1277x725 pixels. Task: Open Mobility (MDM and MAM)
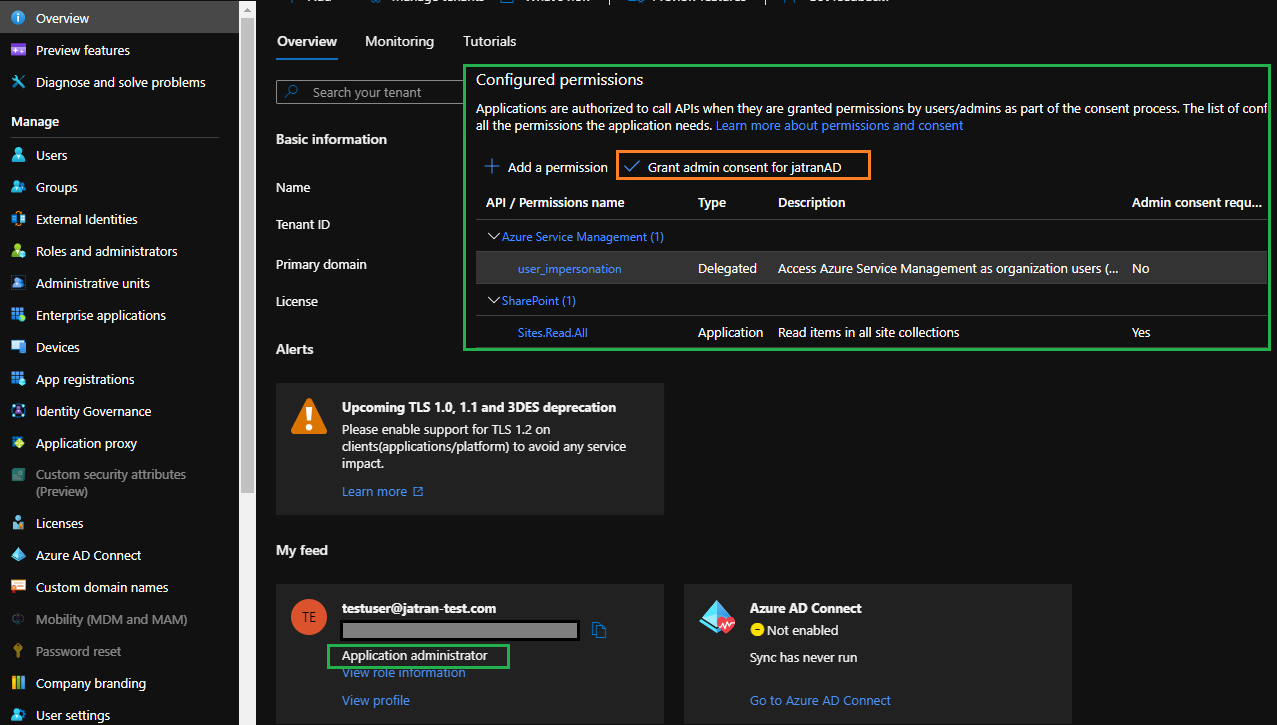[111, 619]
